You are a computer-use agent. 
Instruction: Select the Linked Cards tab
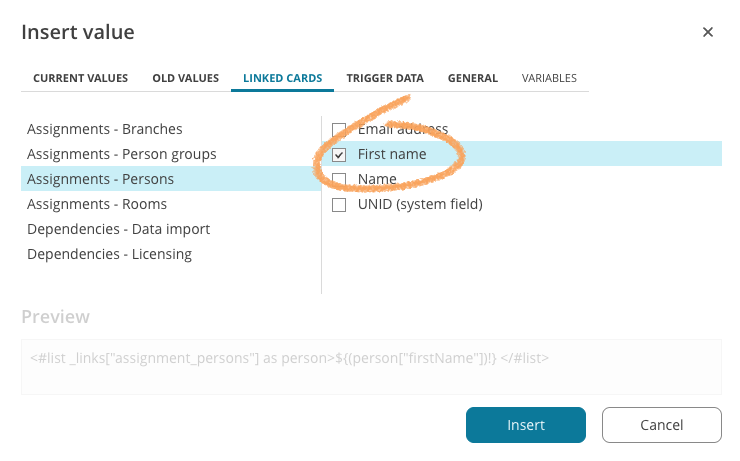pyautogui.click(x=282, y=78)
